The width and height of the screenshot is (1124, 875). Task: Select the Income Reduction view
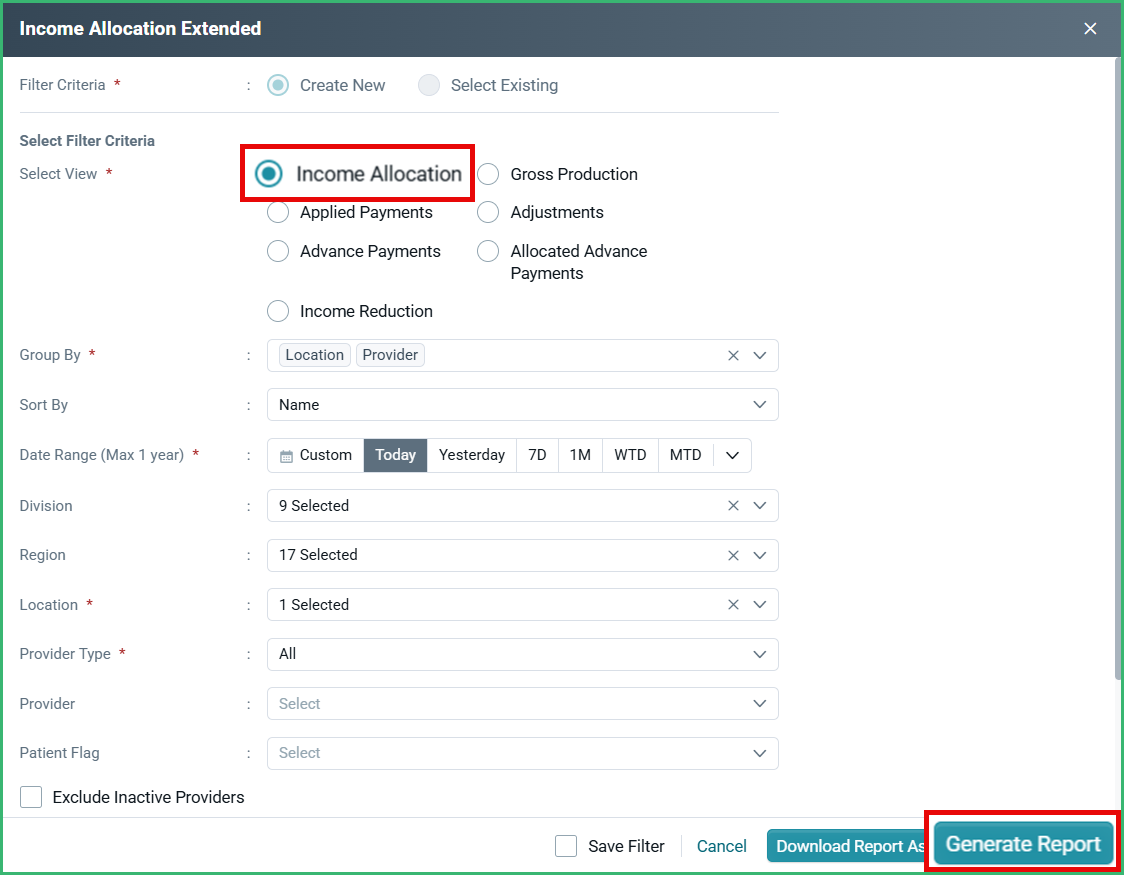pyautogui.click(x=277, y=311)
